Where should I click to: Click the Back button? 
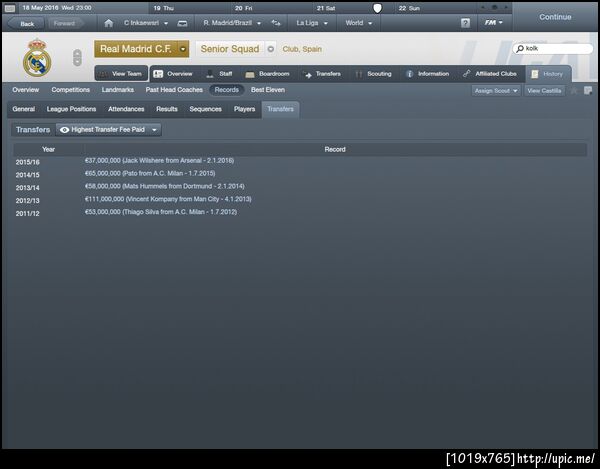25,24
